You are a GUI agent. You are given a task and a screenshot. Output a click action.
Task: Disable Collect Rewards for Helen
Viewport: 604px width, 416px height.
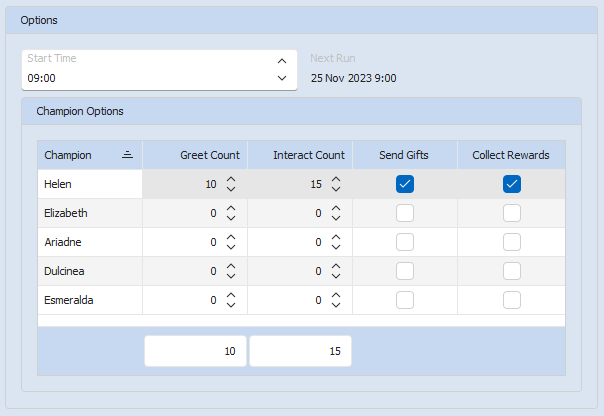pyautogui.click(x=511, y=184)
